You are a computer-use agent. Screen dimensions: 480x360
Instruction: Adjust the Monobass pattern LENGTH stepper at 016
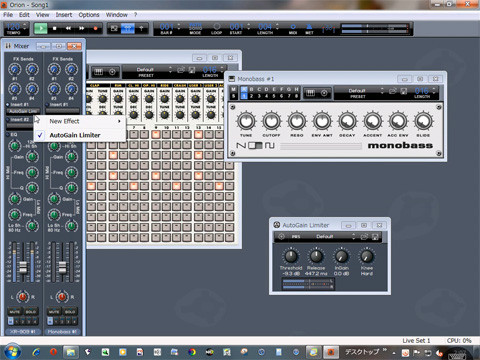(434, 90)
